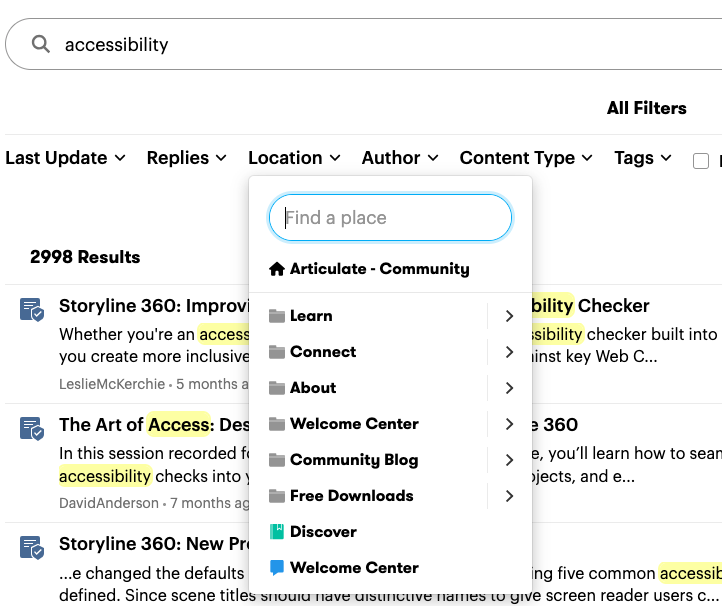Open the Content Type filter dropdown
Image resolution: width=722 pixels, height=606 pixels.
526,158
